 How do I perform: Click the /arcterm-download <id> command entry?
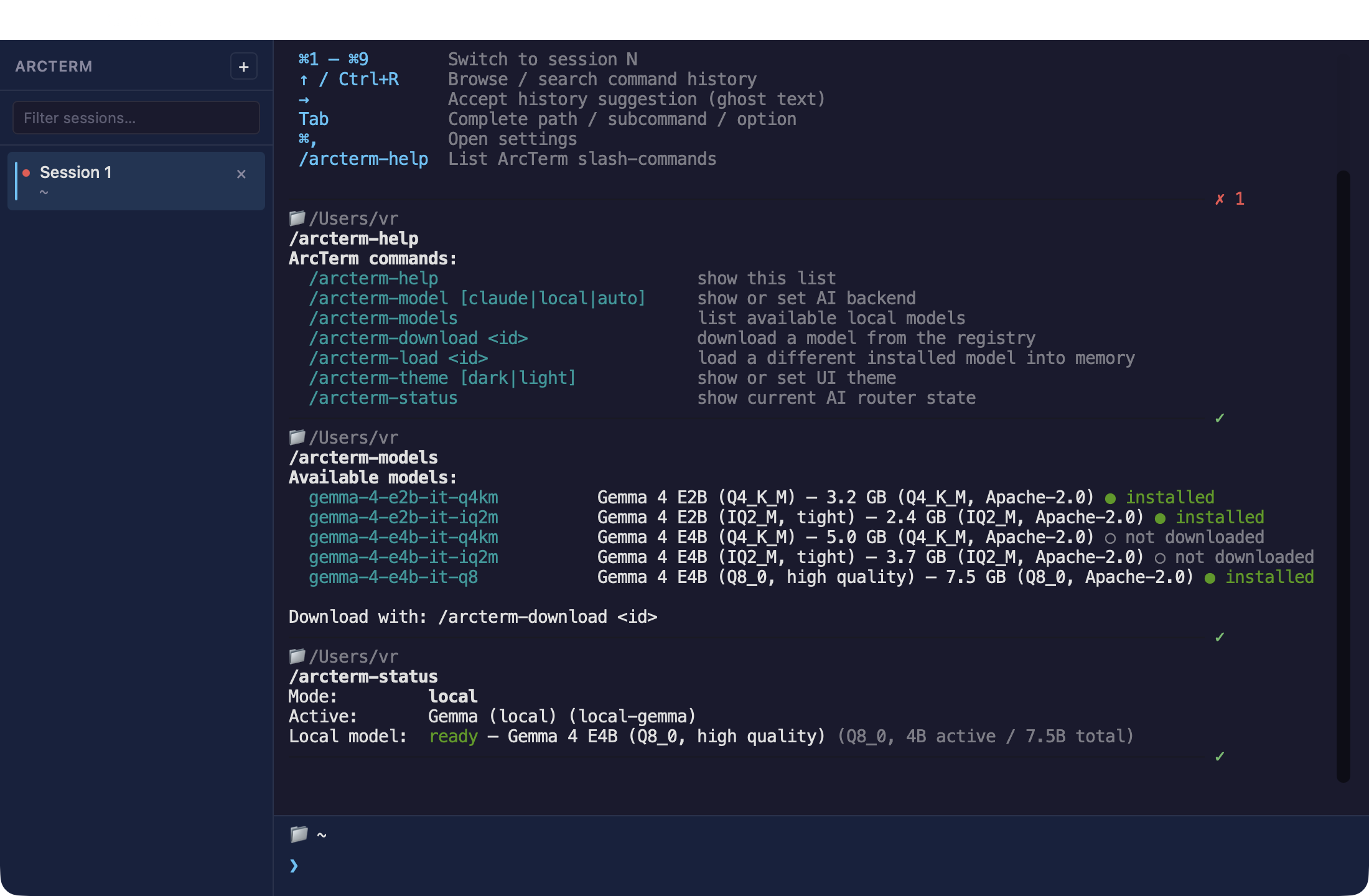tap(418, 338)
